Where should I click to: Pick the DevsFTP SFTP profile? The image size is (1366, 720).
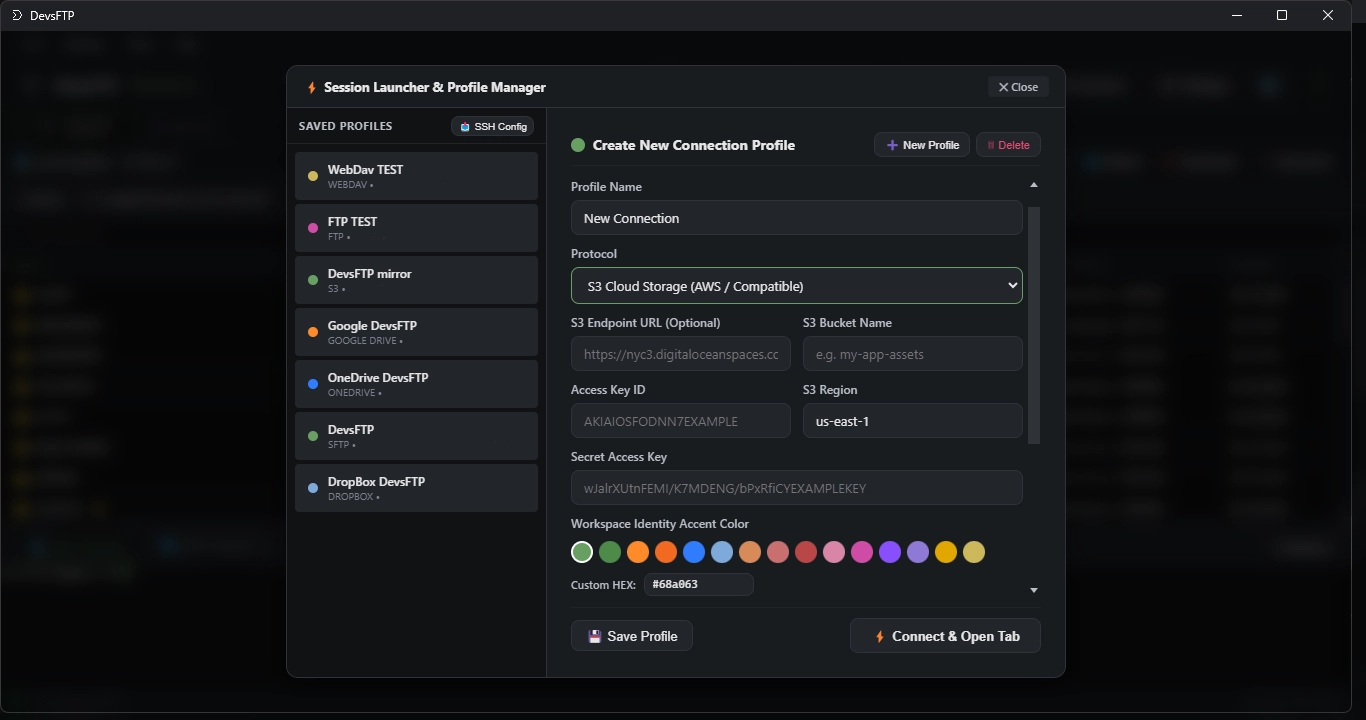coord(416,436)
